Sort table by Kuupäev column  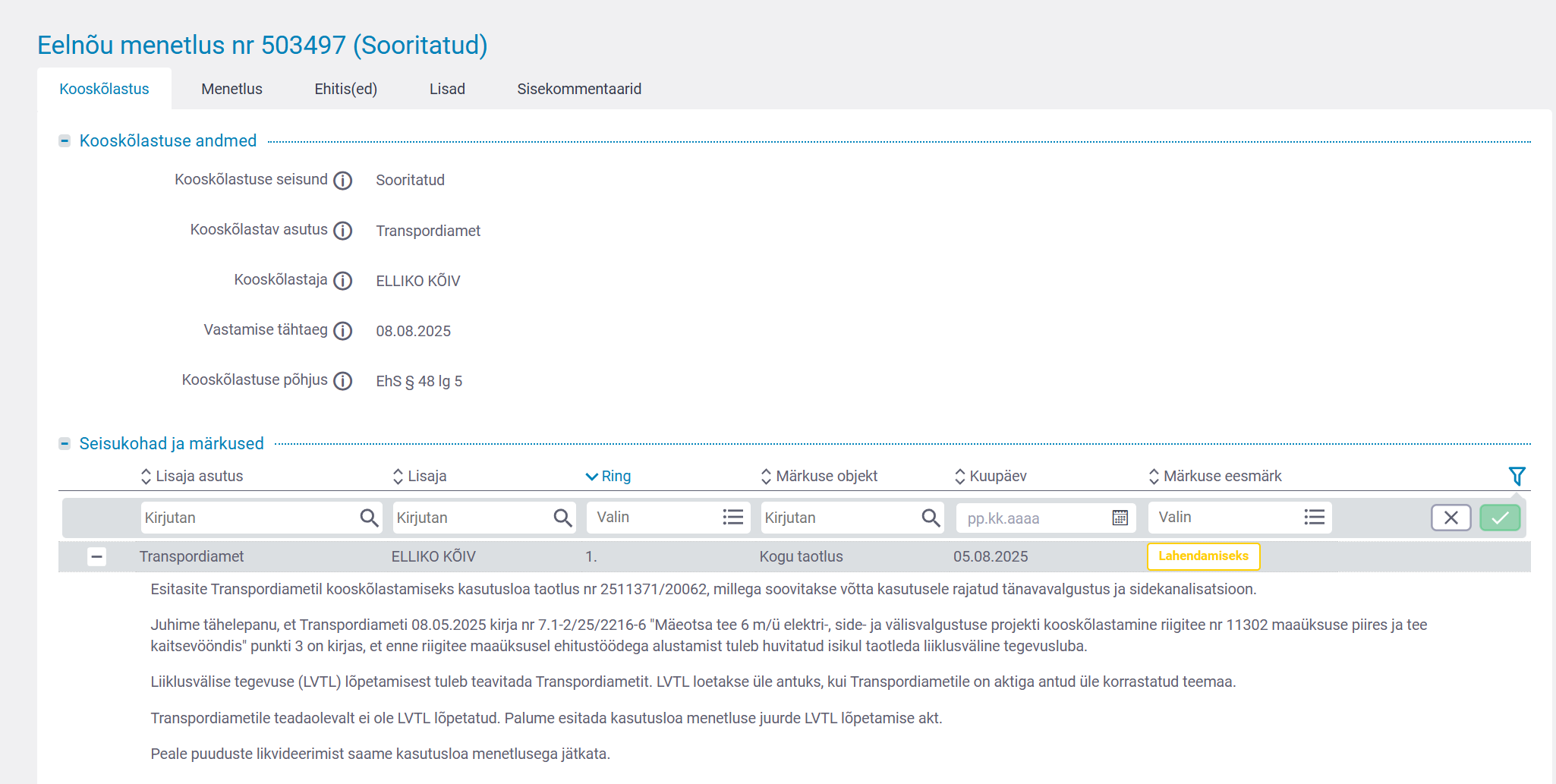point(991,476)
